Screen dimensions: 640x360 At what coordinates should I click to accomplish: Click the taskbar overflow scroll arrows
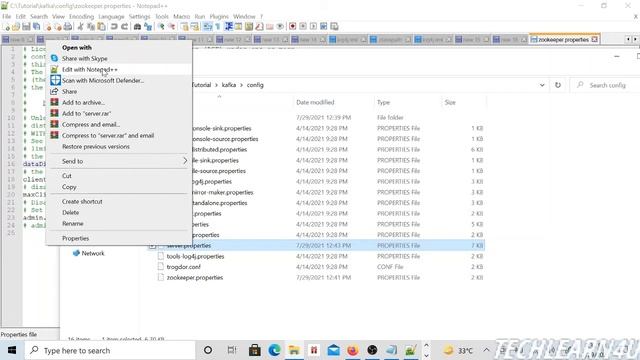(426, 350)
